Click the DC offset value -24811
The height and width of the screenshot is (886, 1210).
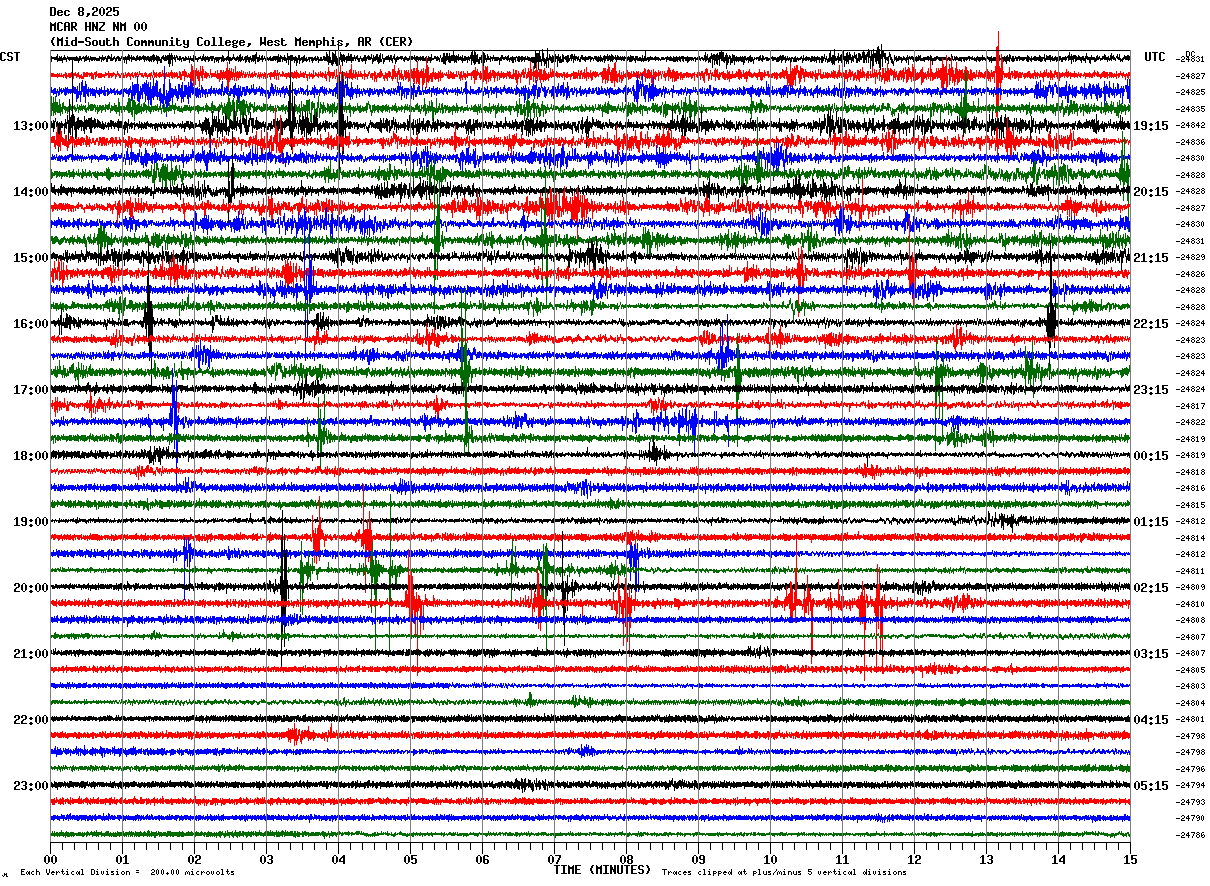coord(1190,571)
